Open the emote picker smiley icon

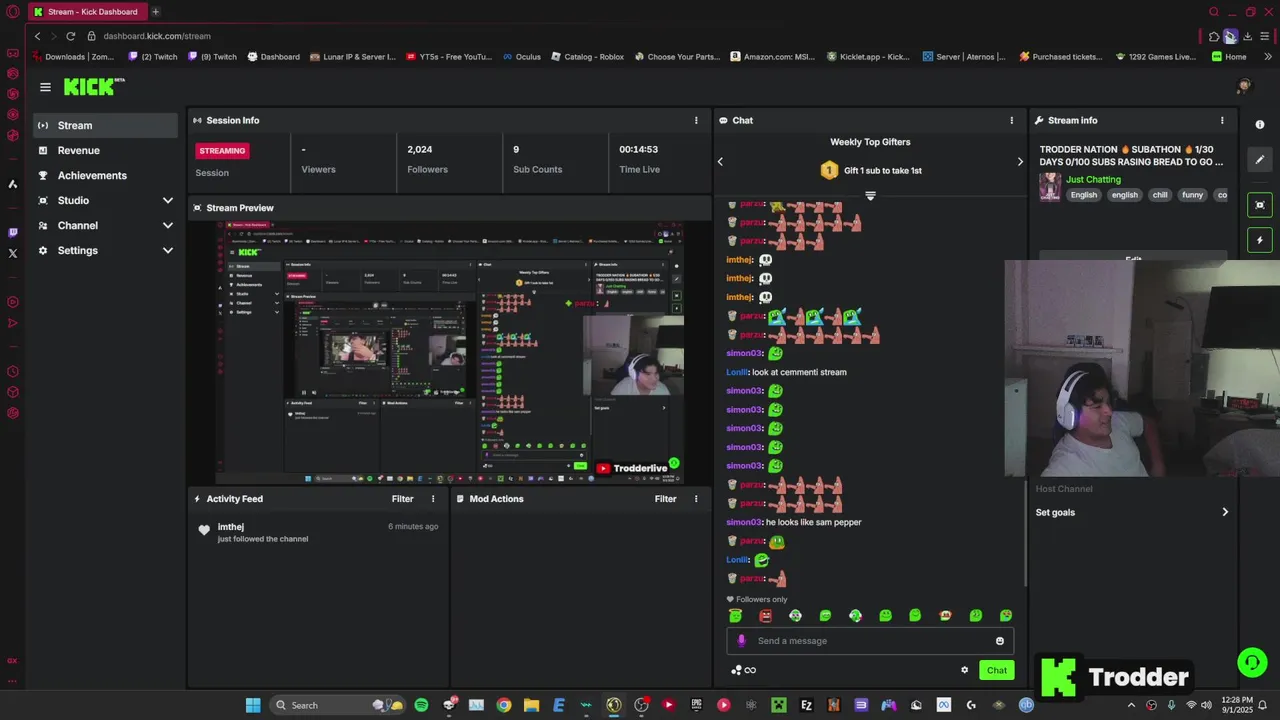click(x=999, y=641)
